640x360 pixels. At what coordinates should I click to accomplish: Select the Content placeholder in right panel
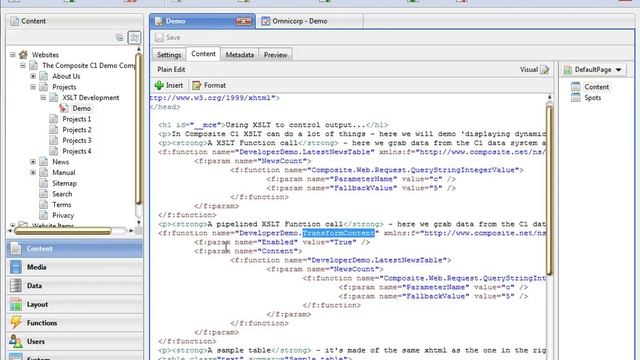(596, 87)
